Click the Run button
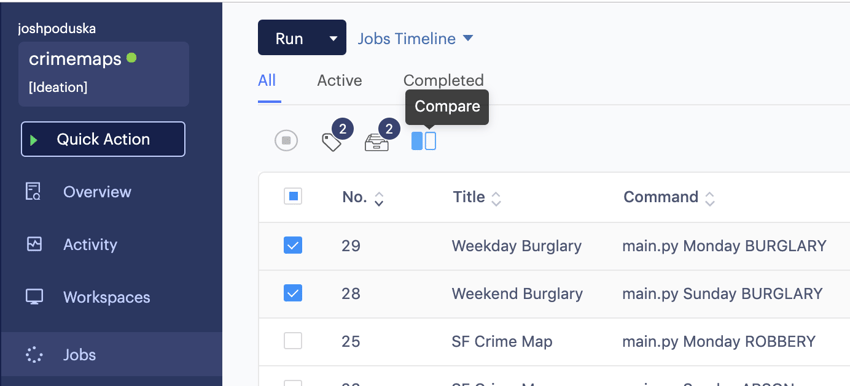Image resolution: width=850 pixels, height=386 pixels. click(x=289, y=38)
